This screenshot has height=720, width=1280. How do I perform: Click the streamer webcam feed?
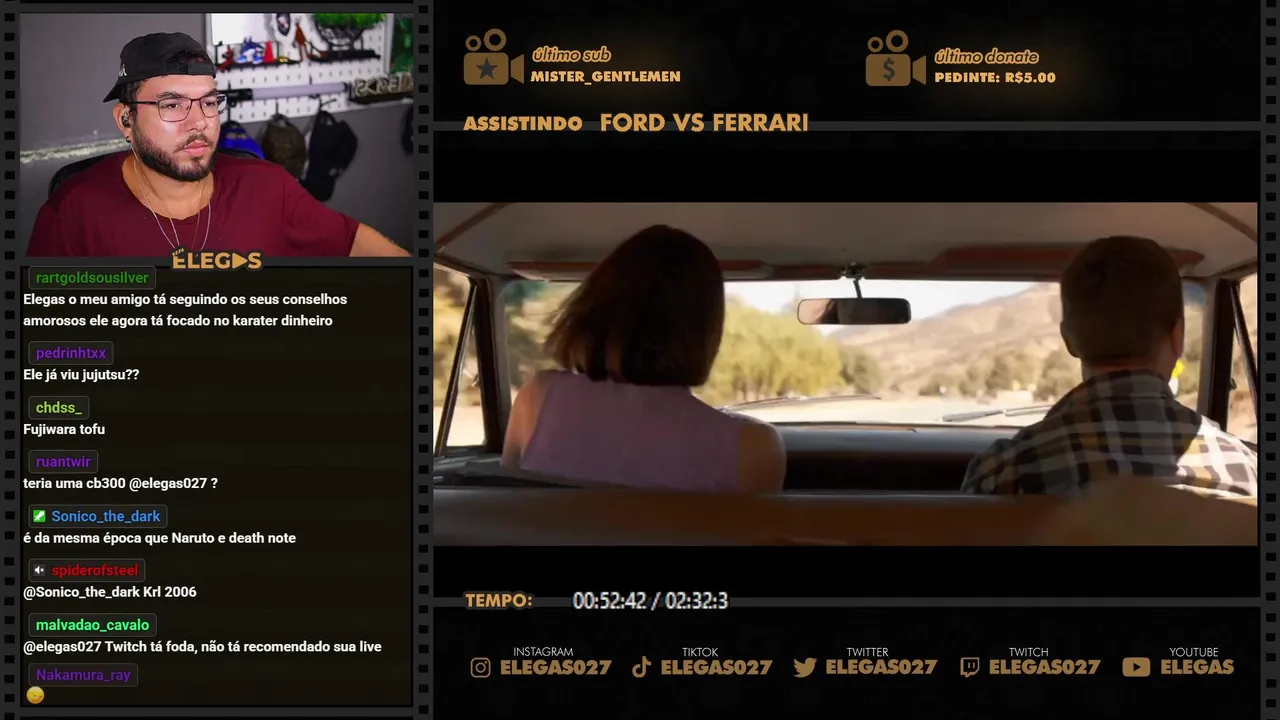click(x=216, y=134)
